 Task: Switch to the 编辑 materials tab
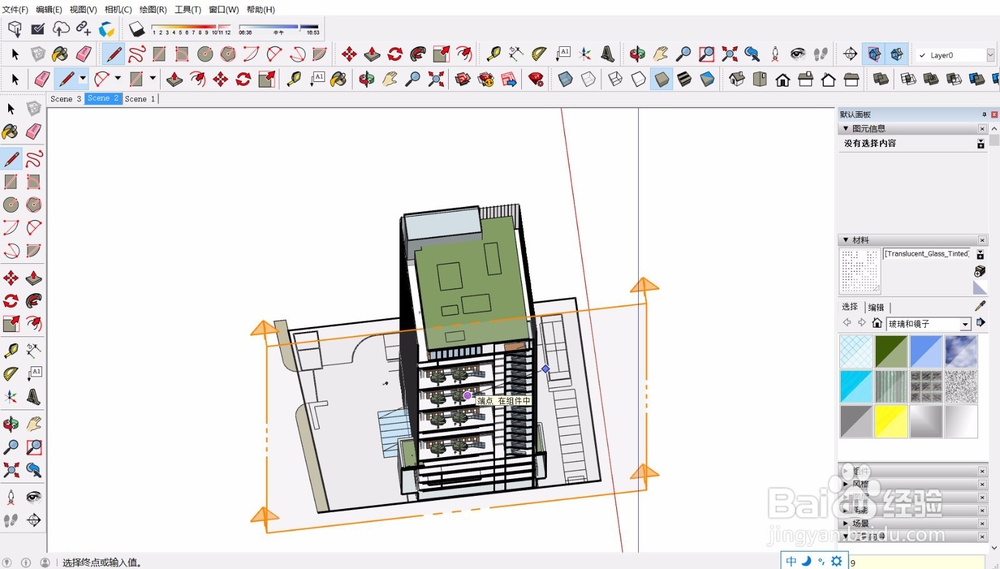[876, 307]
